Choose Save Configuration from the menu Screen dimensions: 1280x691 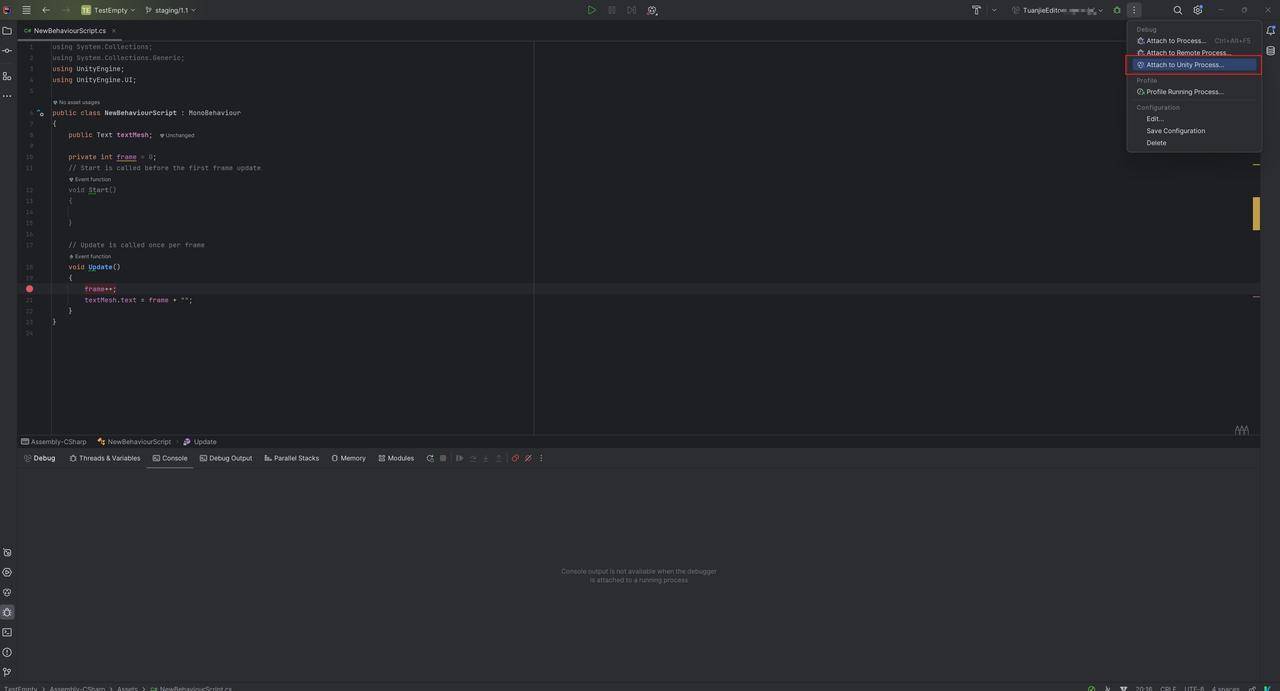pyautogui.click(x=1175, y=131)
